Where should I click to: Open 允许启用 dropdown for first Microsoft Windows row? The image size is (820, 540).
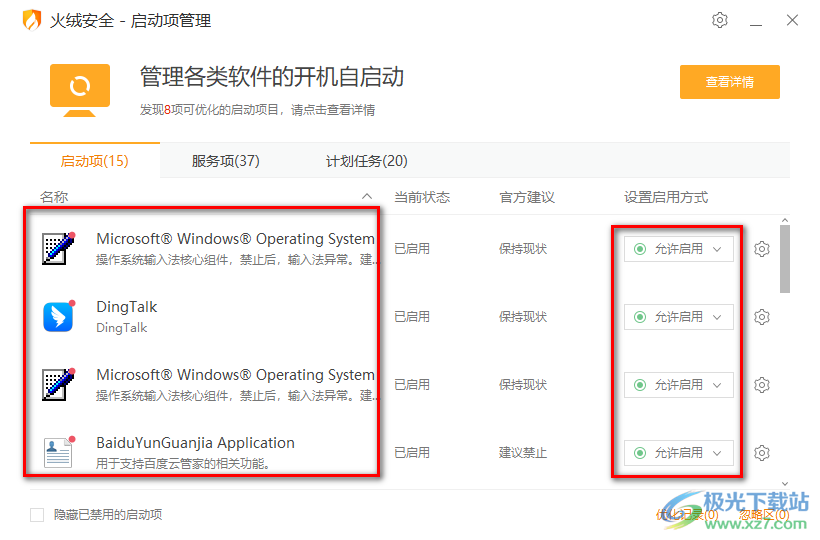click(x=678, y=249)
